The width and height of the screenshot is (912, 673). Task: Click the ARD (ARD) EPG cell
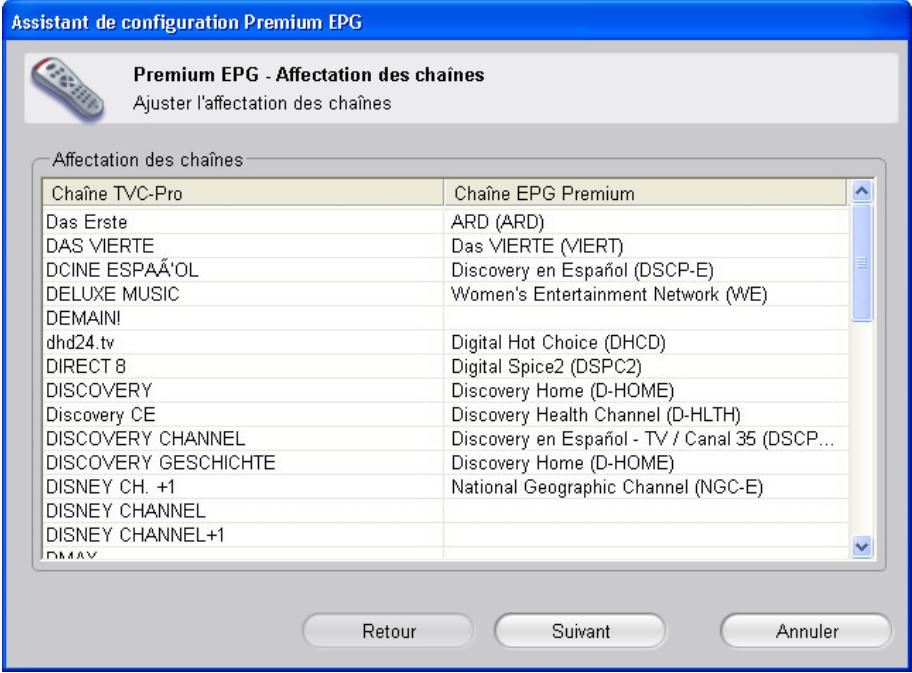point(646,222)
